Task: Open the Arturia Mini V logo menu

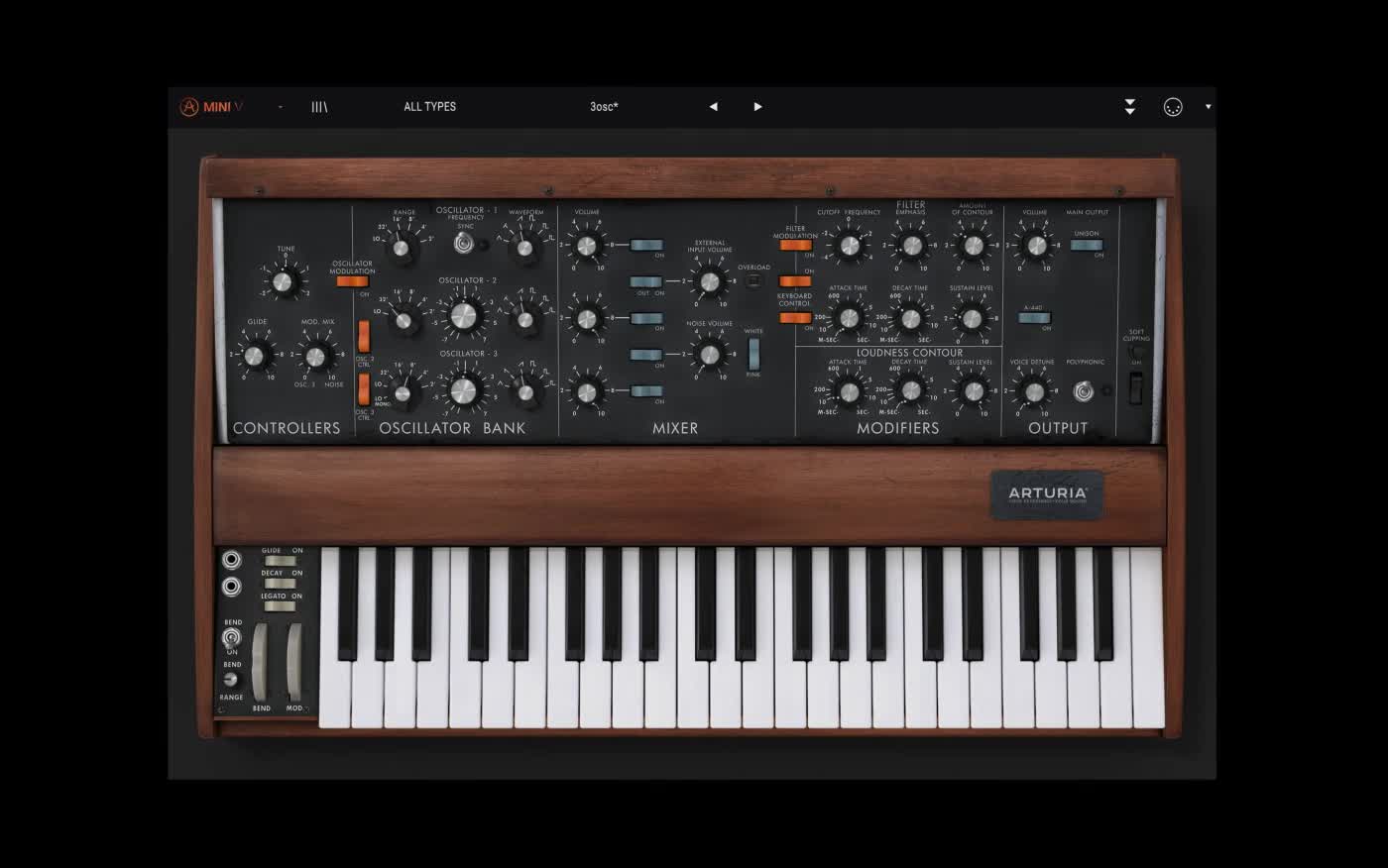Action: tap(210, 107)
